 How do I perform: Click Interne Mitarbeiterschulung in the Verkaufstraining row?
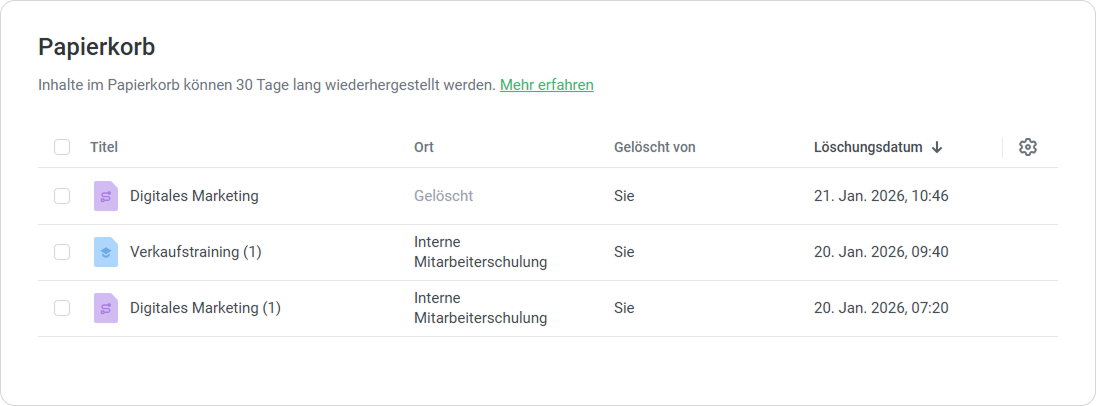pos(480,252)
